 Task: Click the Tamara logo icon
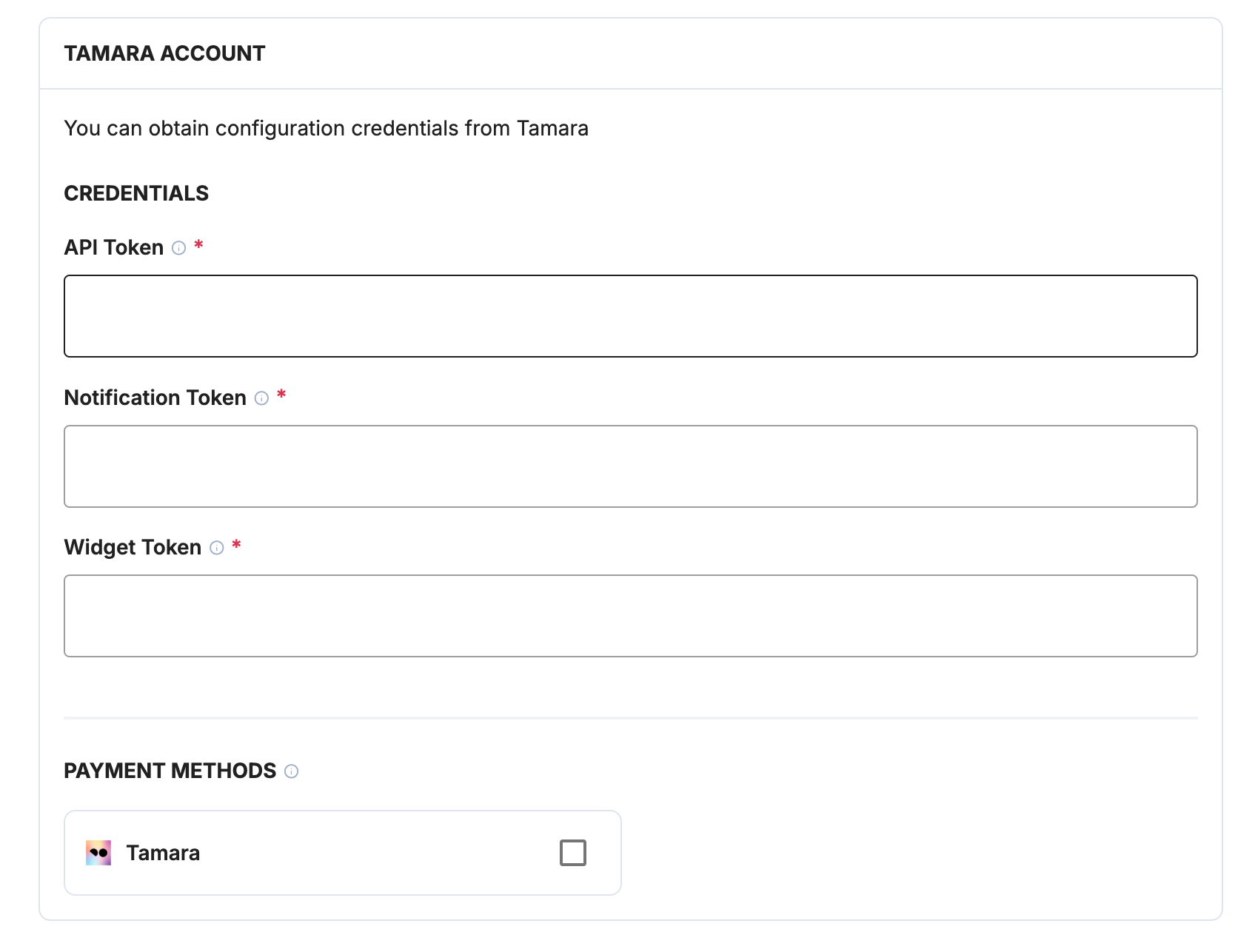pos(98,853)
